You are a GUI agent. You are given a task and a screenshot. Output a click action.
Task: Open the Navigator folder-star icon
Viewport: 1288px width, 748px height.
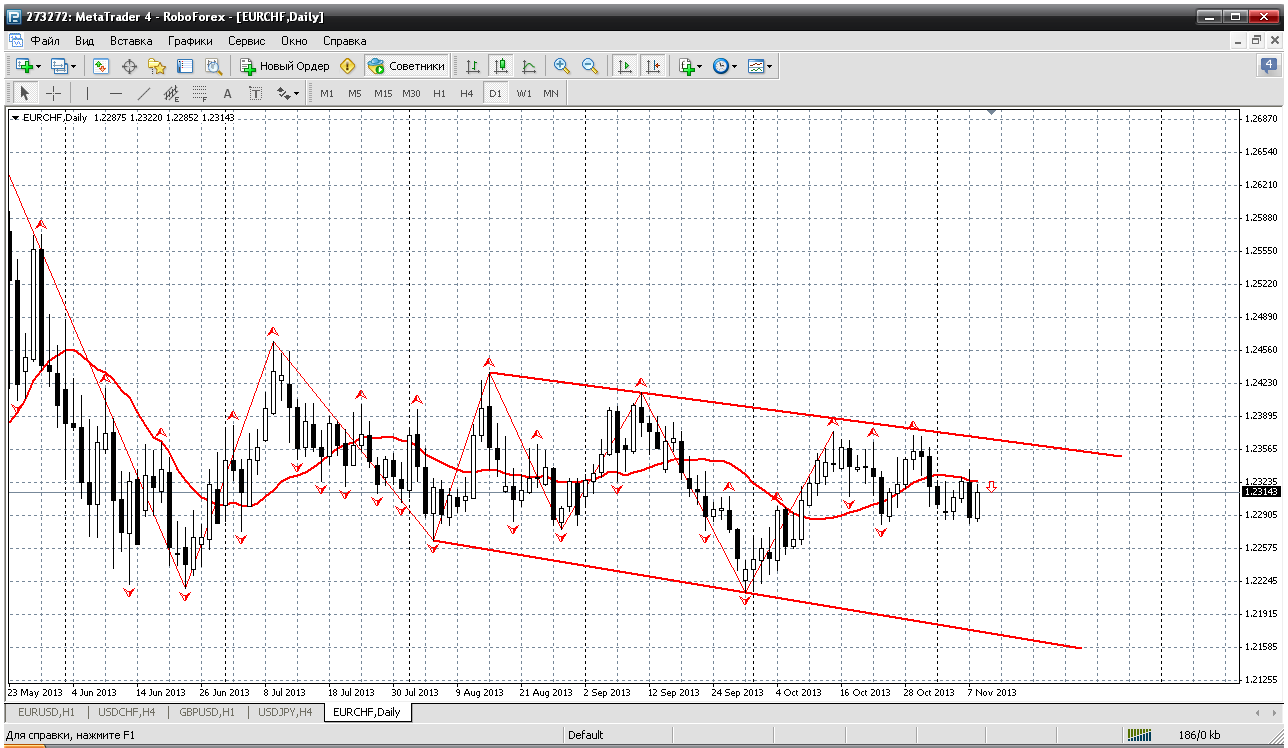pos(157,66)
